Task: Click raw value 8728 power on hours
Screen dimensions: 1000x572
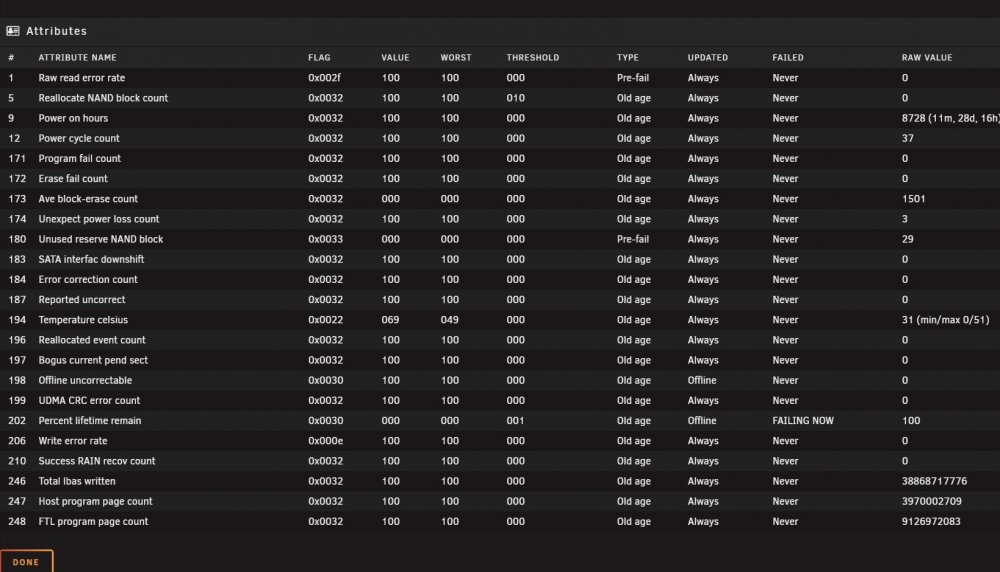Action: click(x=950, y=119)
